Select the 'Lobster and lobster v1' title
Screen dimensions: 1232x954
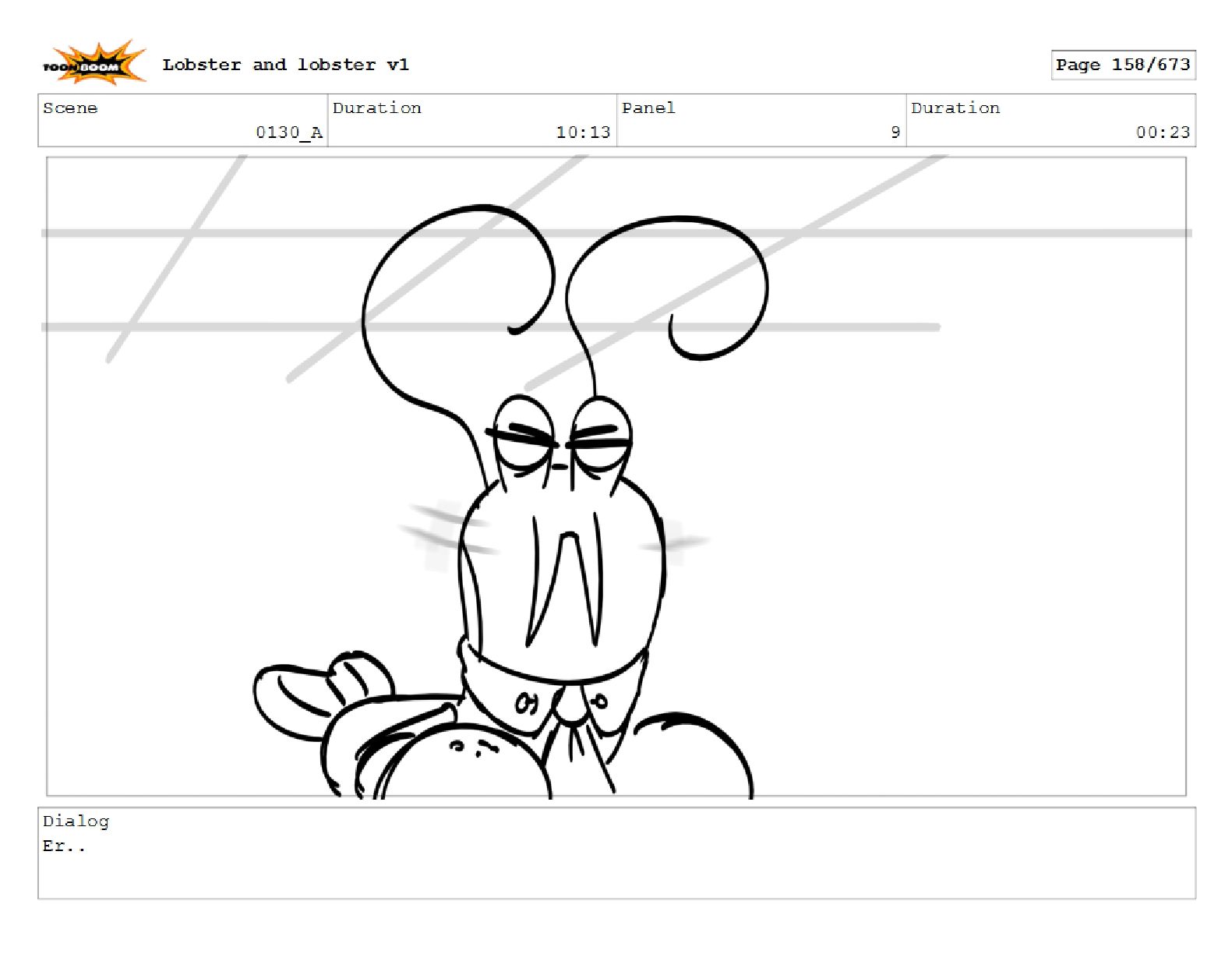point(285,65)
